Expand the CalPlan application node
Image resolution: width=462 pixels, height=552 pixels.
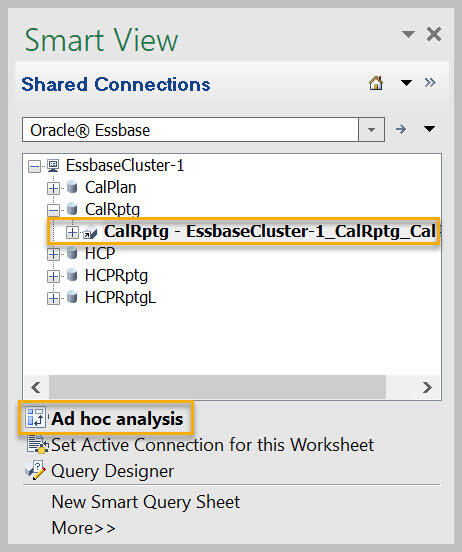point(53,188)
